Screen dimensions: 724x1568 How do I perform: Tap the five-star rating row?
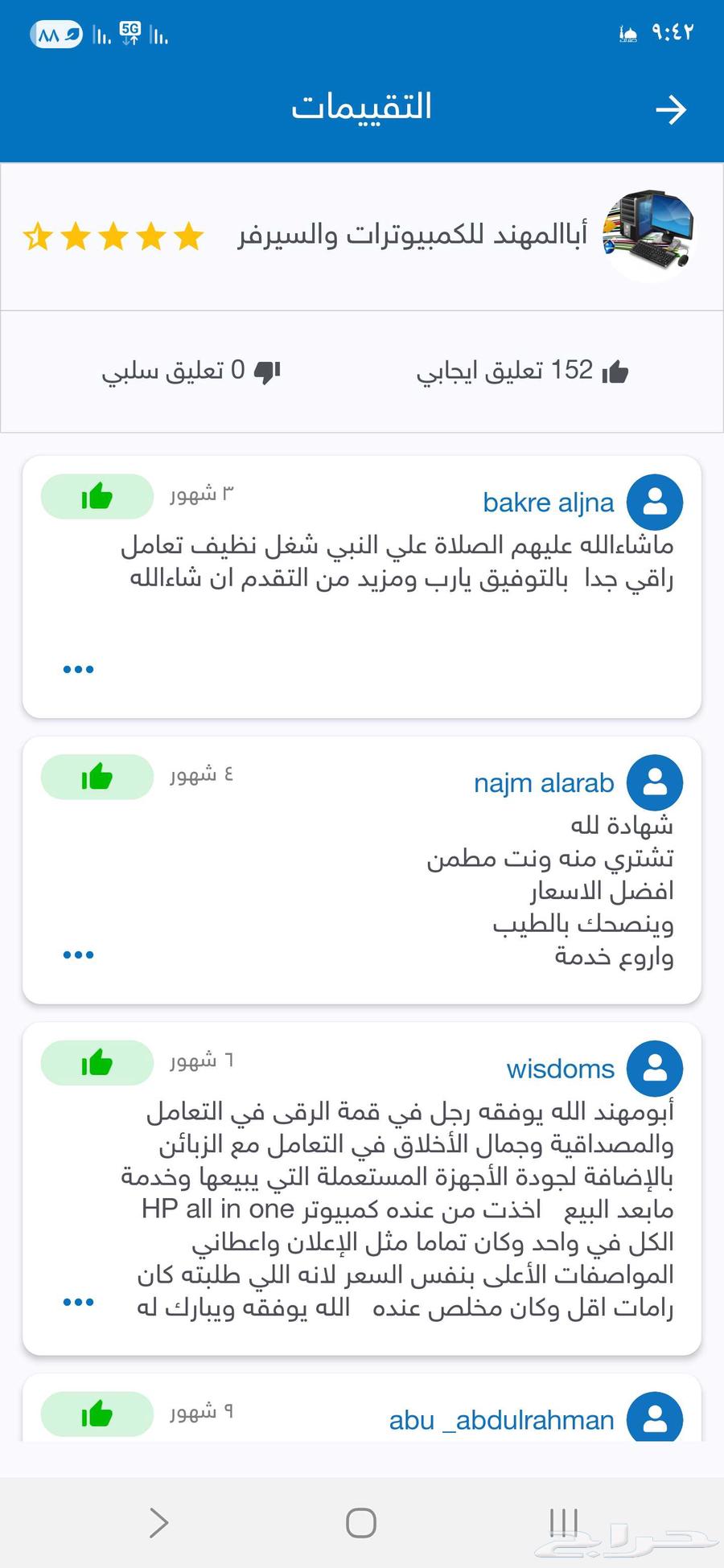tap(113, 237)
